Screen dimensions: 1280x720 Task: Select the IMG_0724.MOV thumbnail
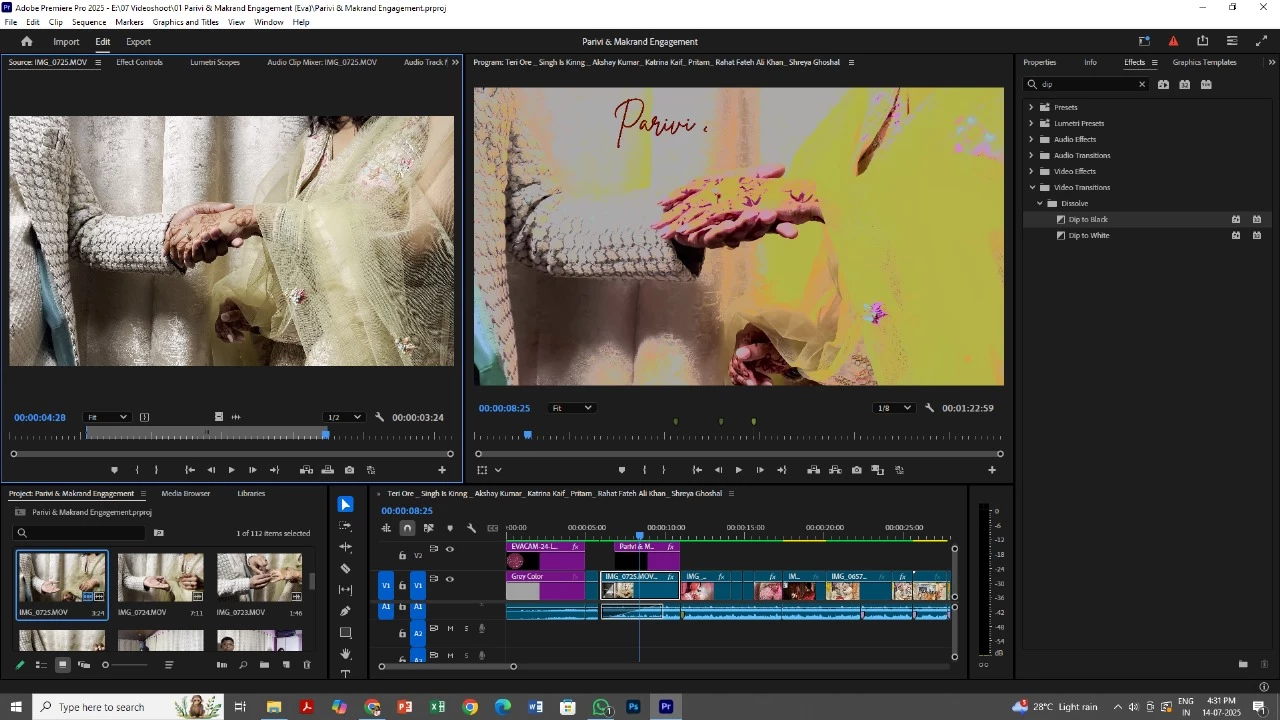pos(160,578)
